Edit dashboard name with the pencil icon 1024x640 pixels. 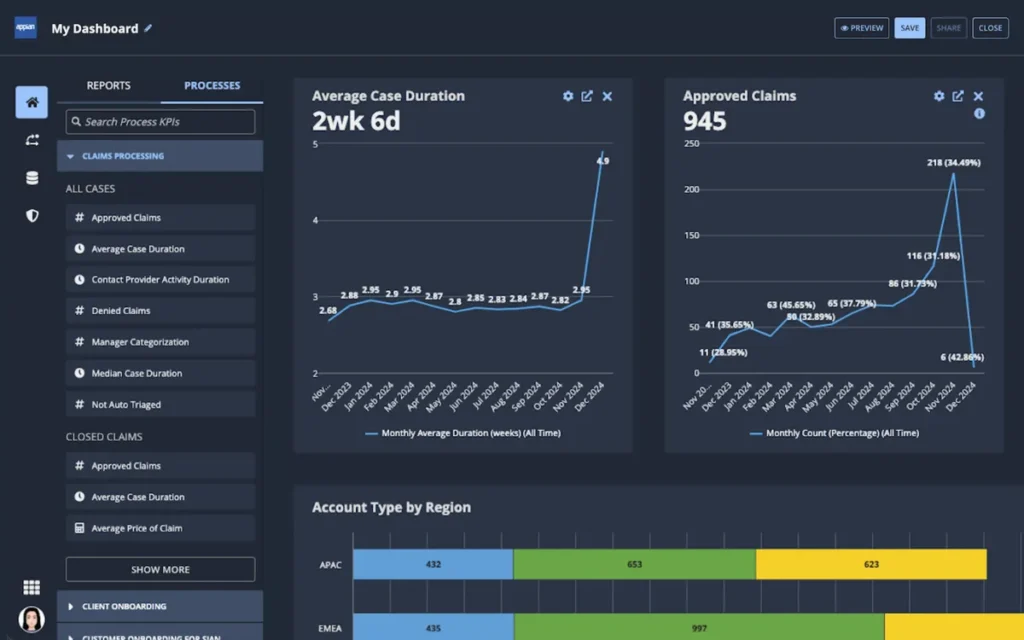click(149, 28)
